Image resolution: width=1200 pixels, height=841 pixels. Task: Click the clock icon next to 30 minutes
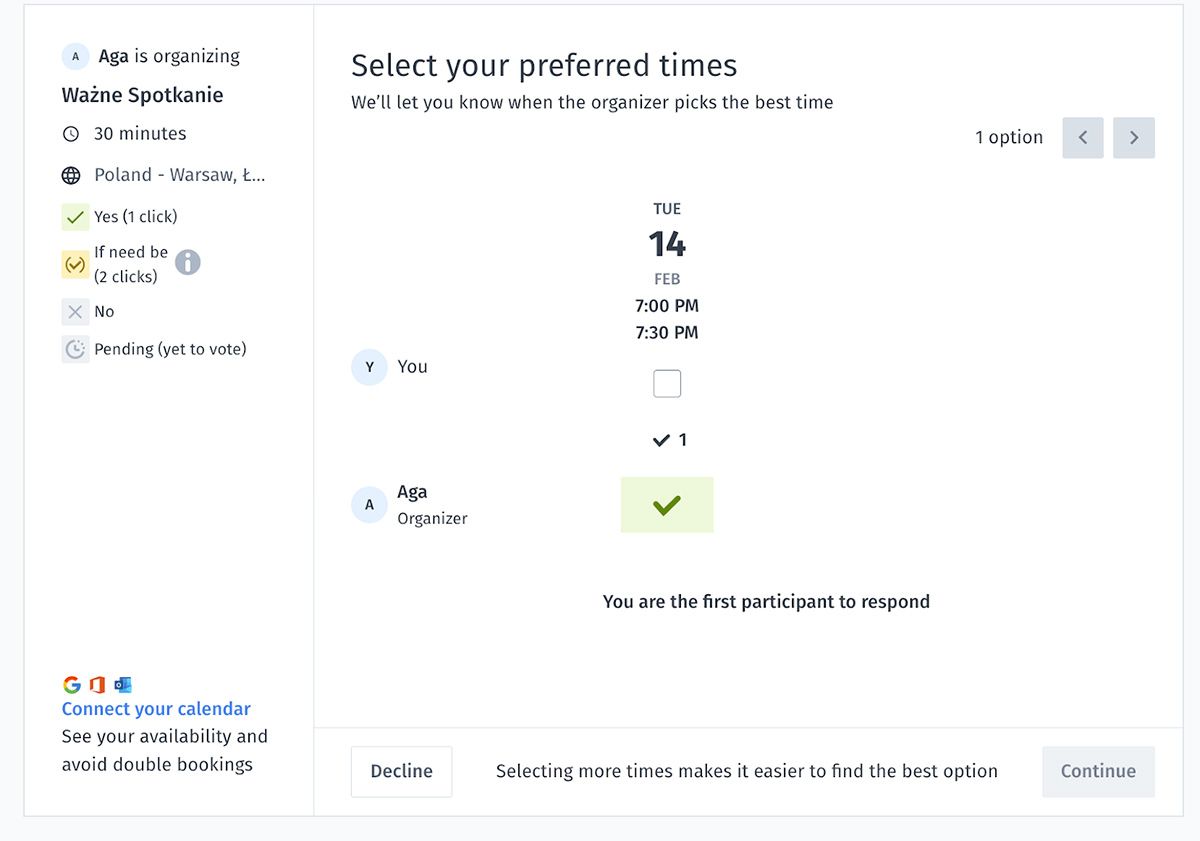71,134
